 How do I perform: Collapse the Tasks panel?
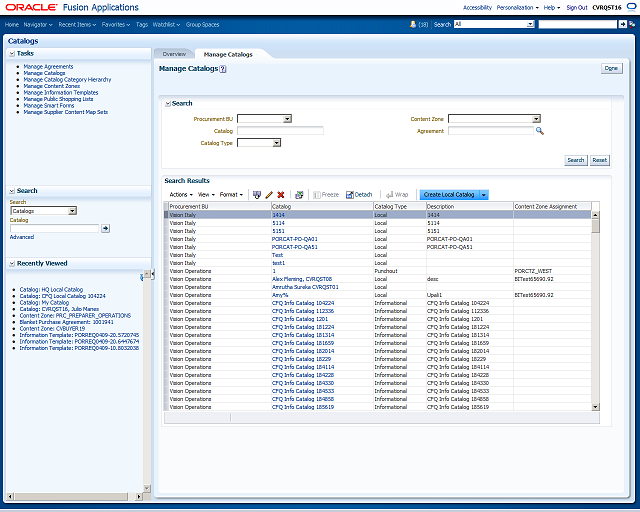12,53
